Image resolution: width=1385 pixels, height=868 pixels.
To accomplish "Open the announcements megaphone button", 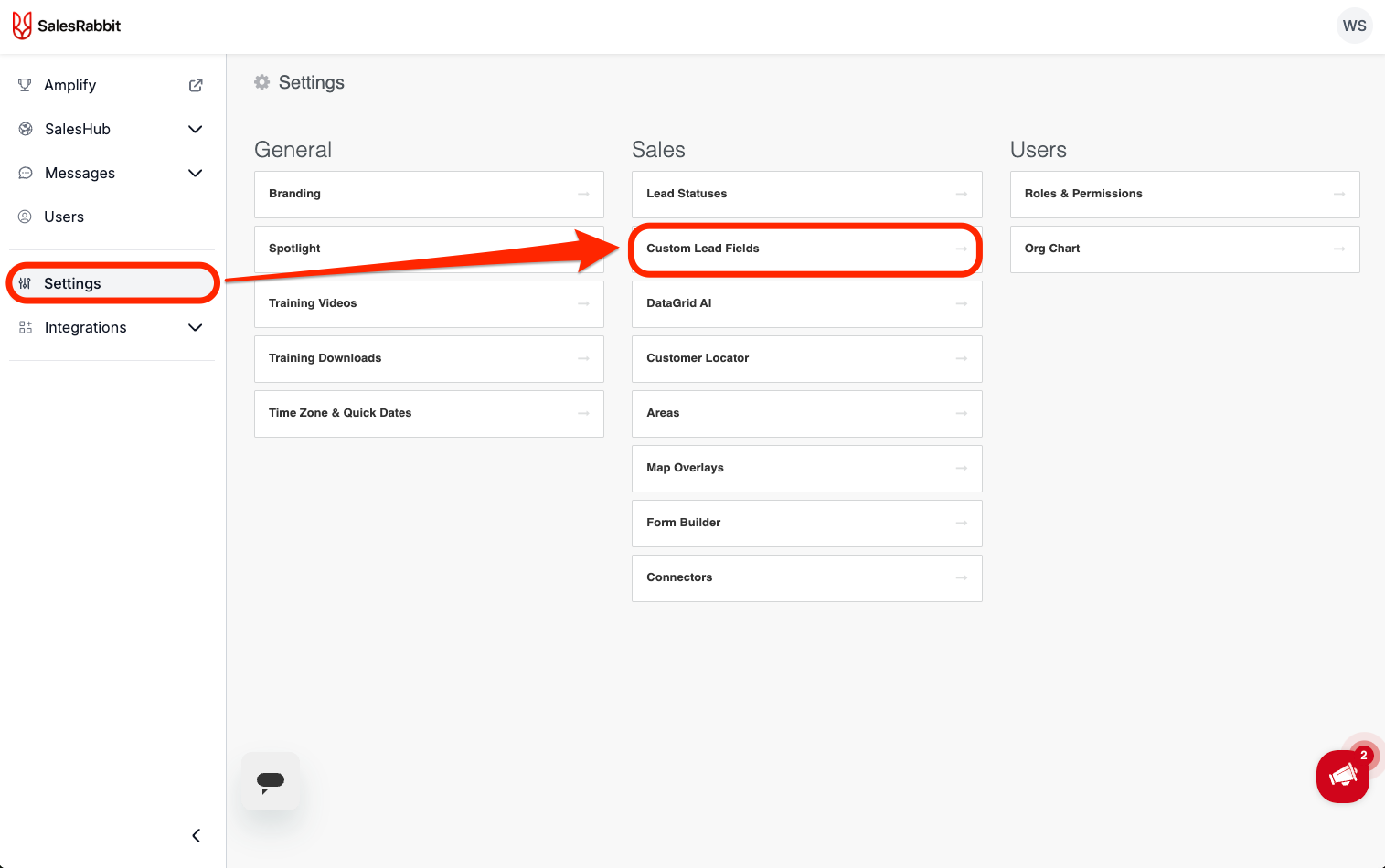I will click(x=1343, y=777).
